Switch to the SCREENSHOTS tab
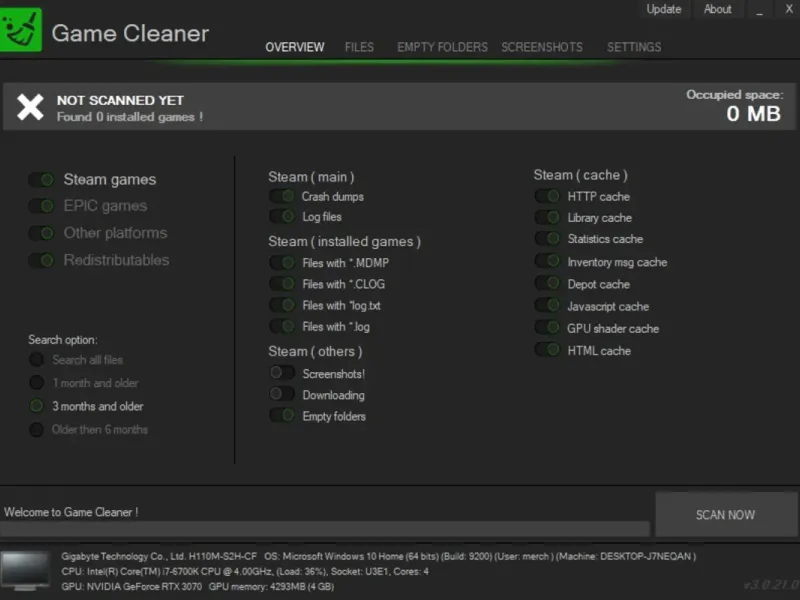Viewport: 800px width, 600px height. pos(542,47)
